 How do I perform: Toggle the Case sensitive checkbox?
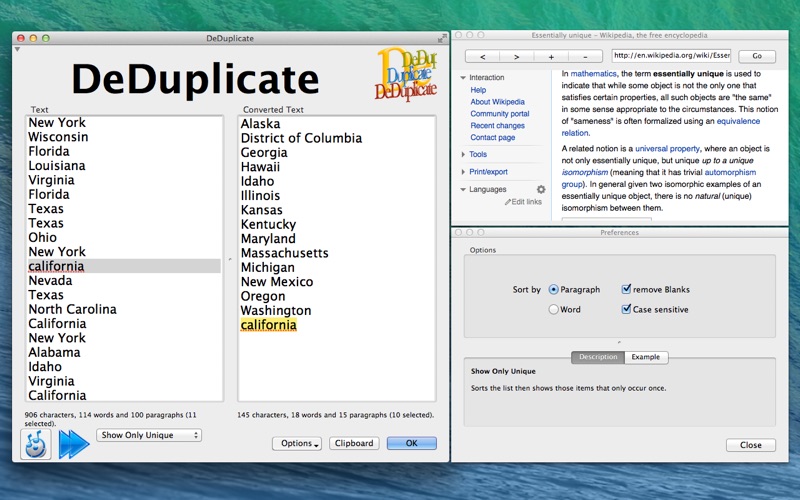click(x=626, y=309)
